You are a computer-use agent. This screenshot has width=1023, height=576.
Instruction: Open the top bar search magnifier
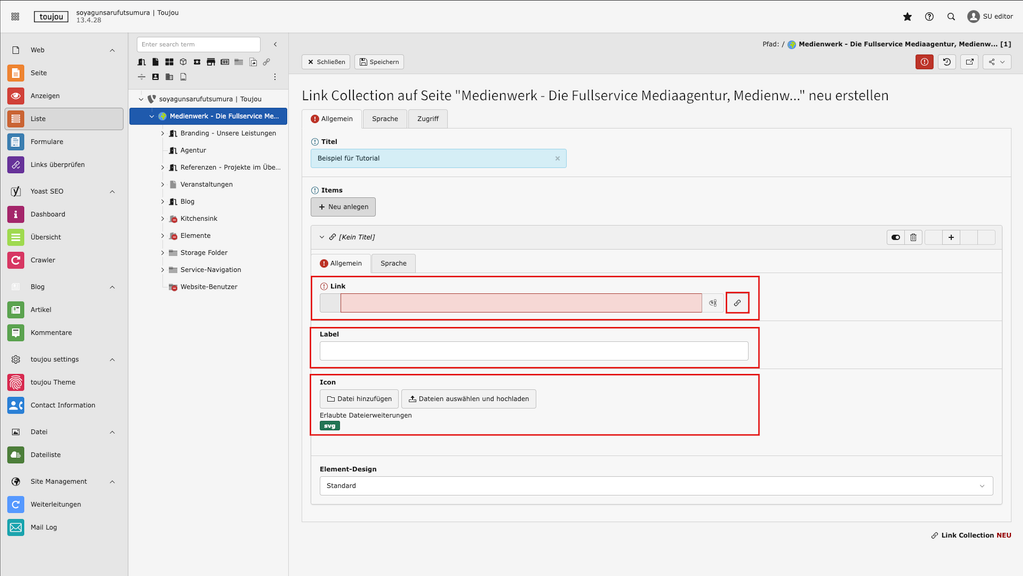click(951, 17)
